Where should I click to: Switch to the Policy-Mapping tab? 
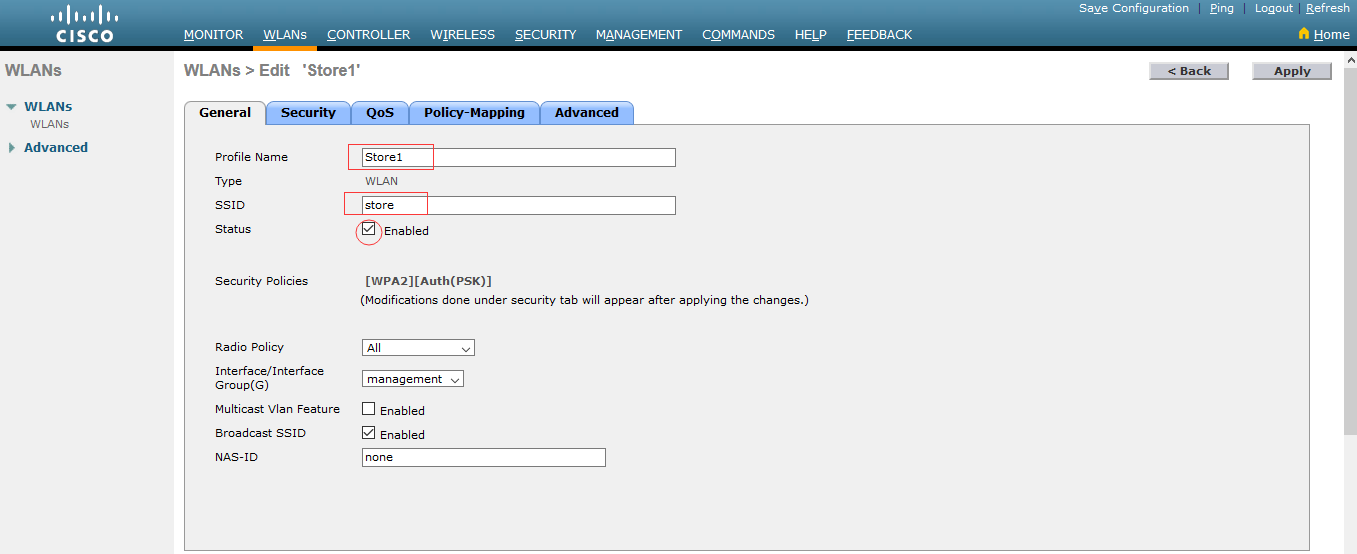point(474,113)
